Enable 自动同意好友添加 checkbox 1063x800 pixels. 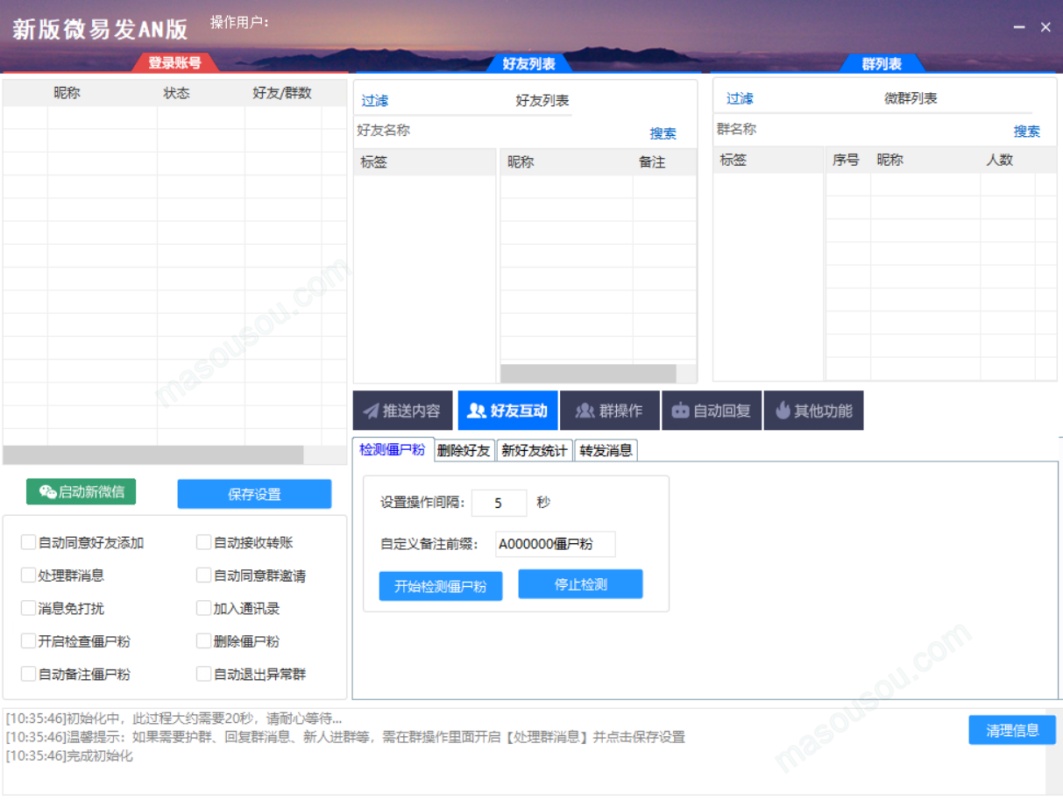[x=28, y=542]
